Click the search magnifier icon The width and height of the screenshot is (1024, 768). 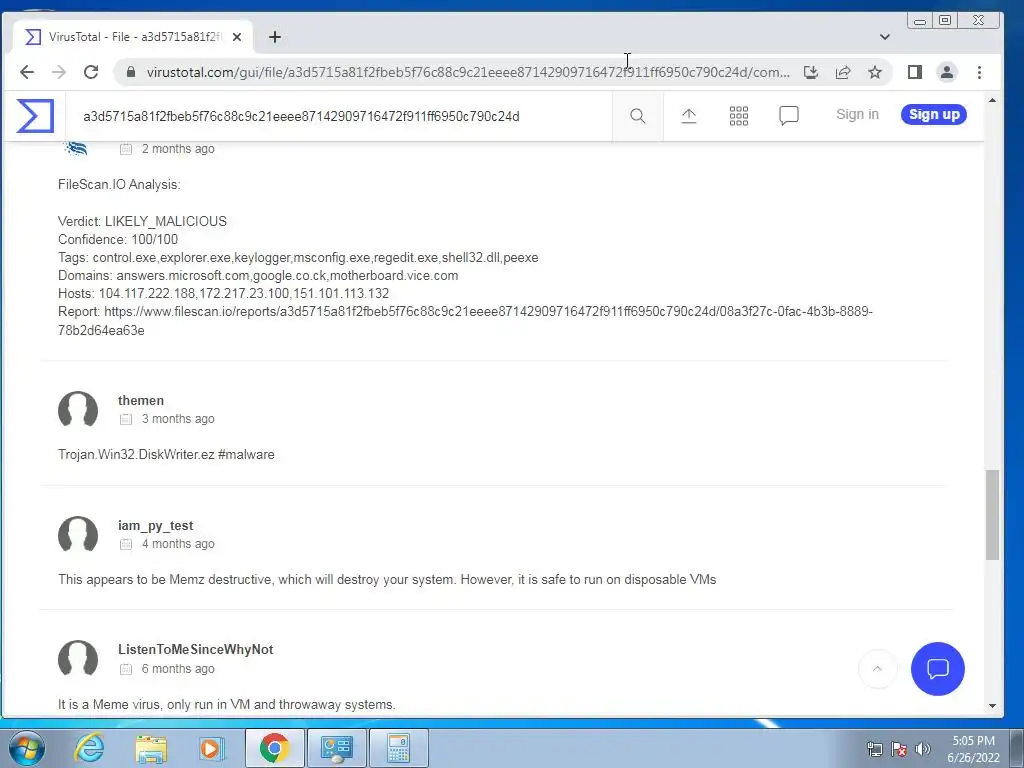click(637, 116)
